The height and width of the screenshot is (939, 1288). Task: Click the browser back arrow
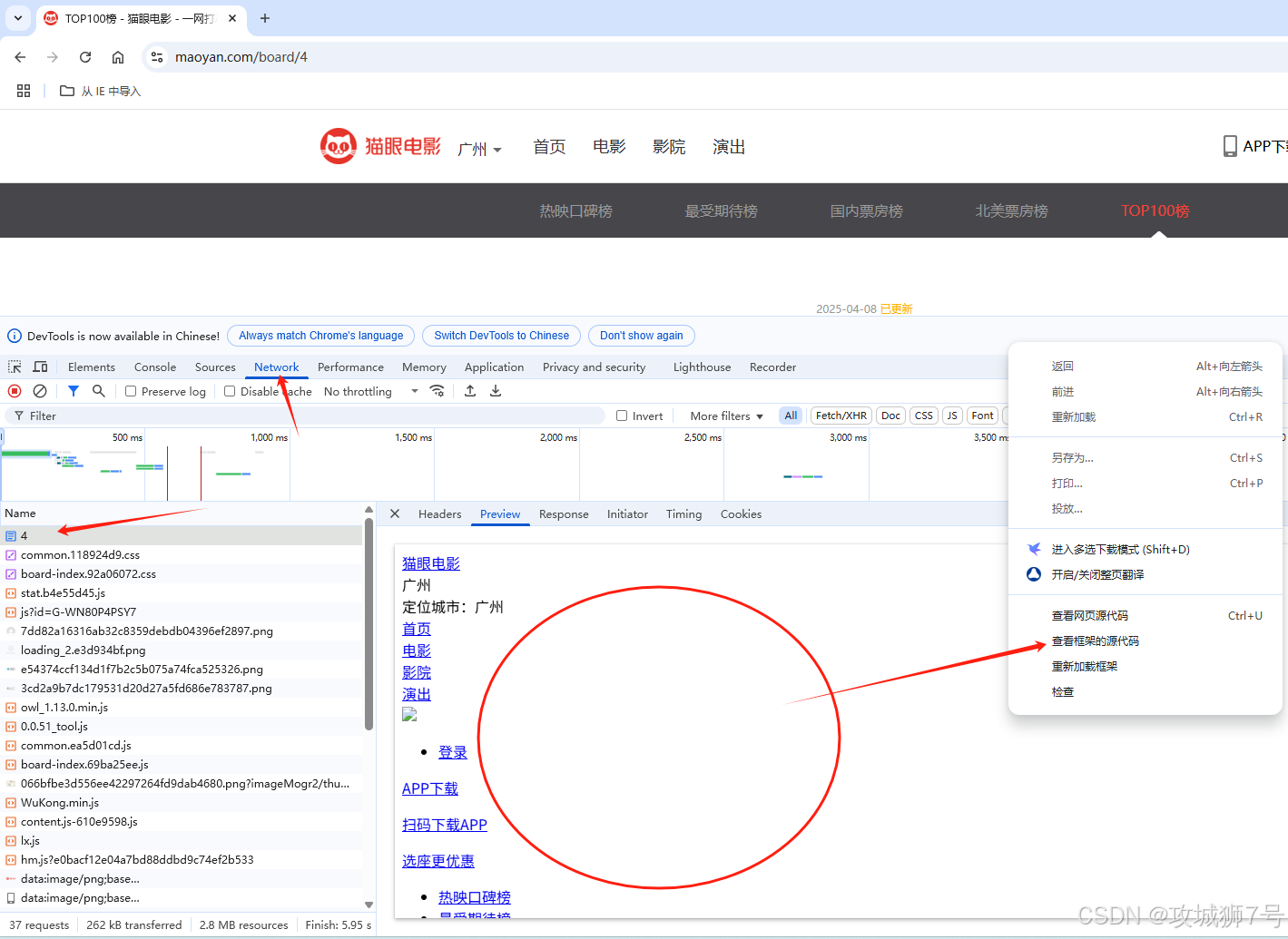20,57
